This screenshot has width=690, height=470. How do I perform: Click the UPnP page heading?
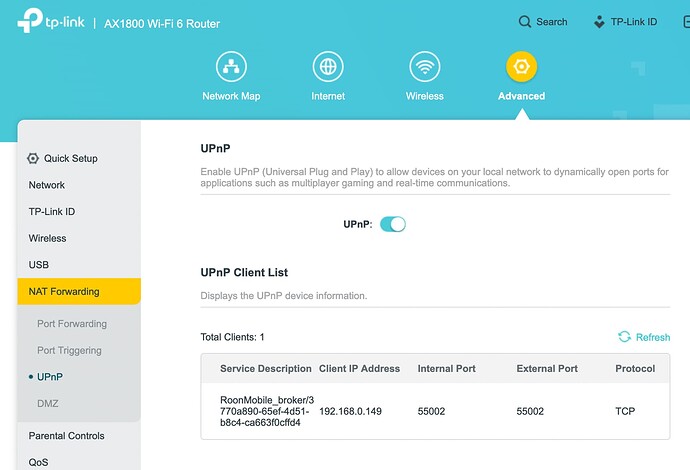tap(215, 148)
